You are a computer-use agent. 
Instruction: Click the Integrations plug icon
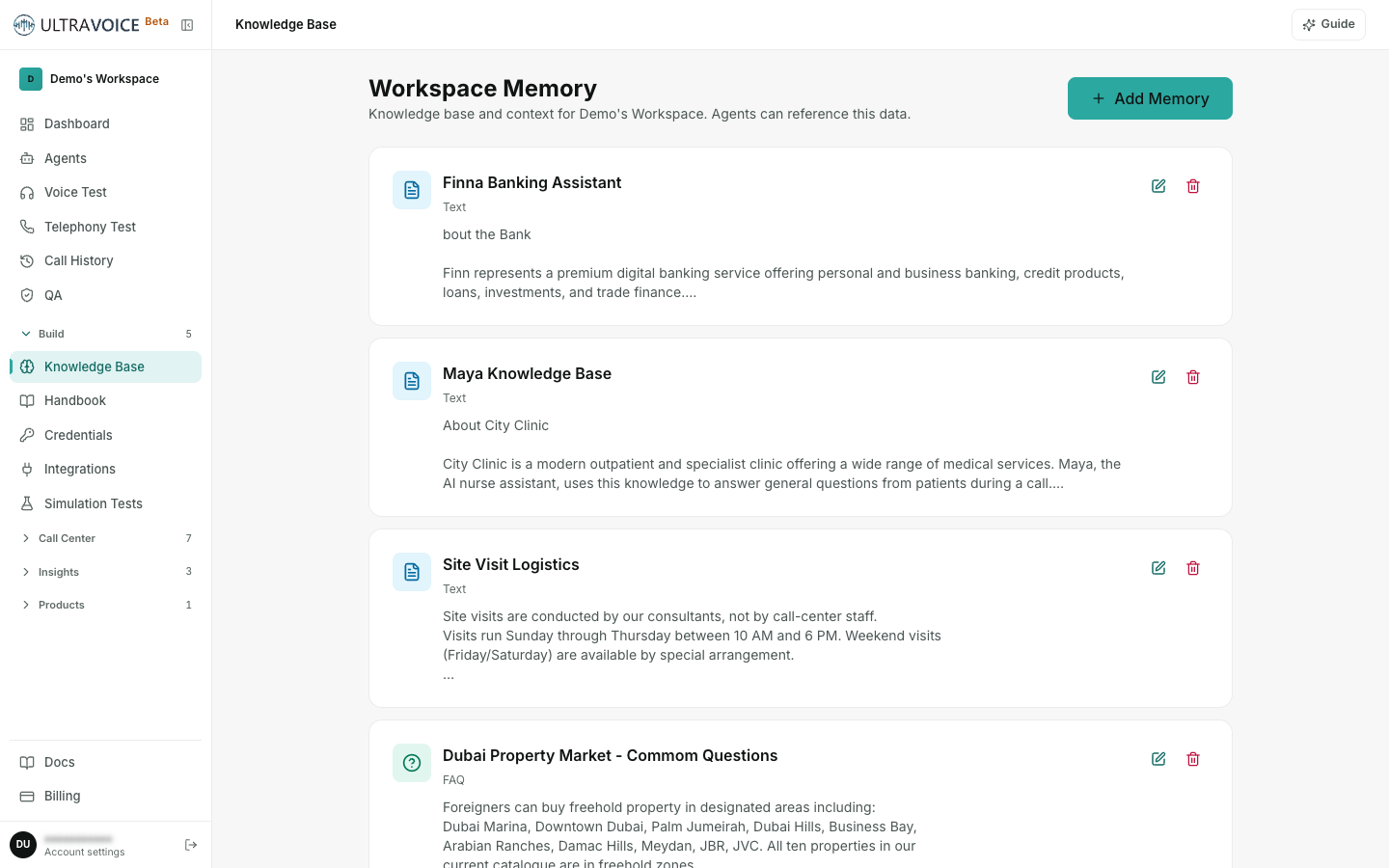point(27,469)
